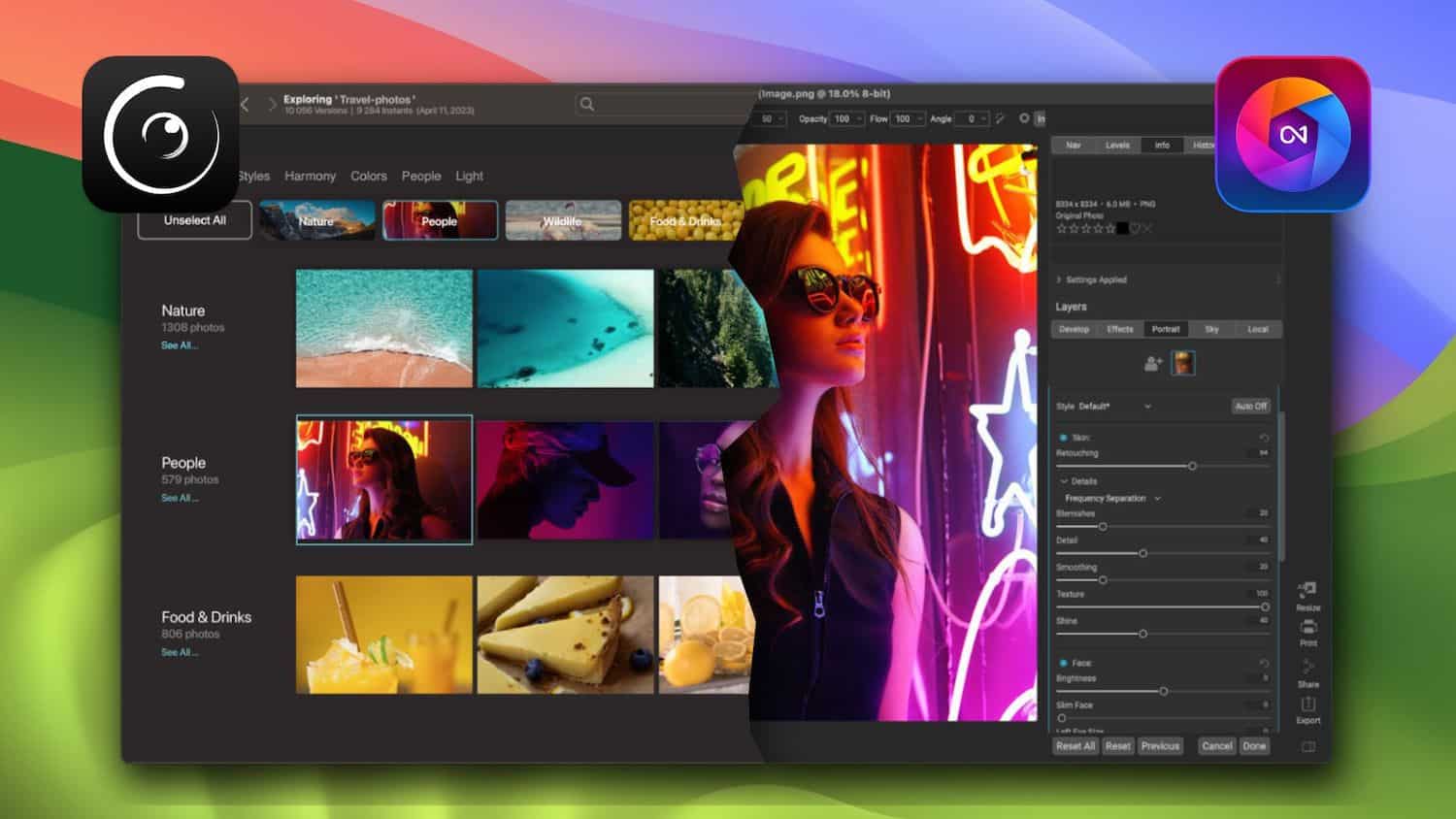Click the Print icon

(x=1307, y=626)
